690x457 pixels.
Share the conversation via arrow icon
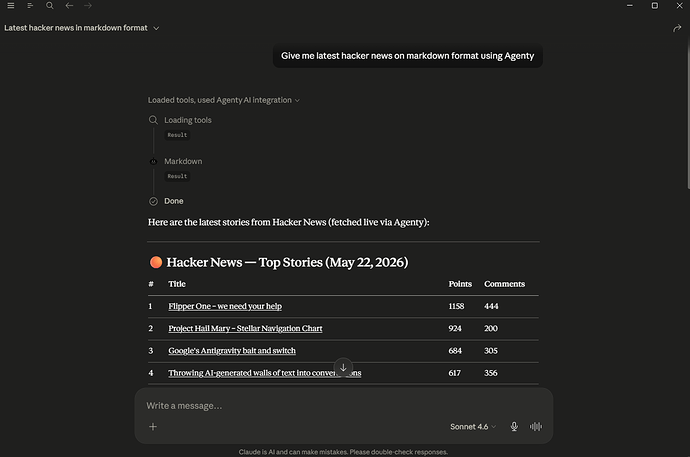677,29
